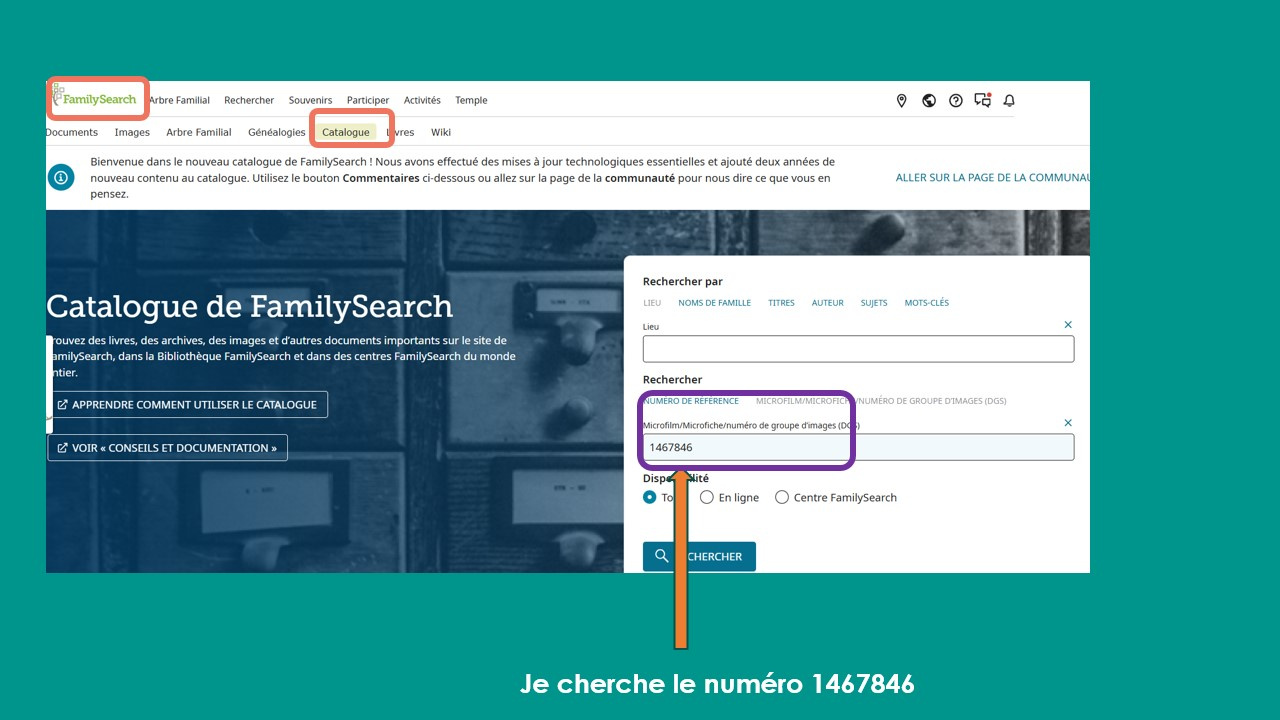Open the Arbre Familial top menu

tap(179, 100)
